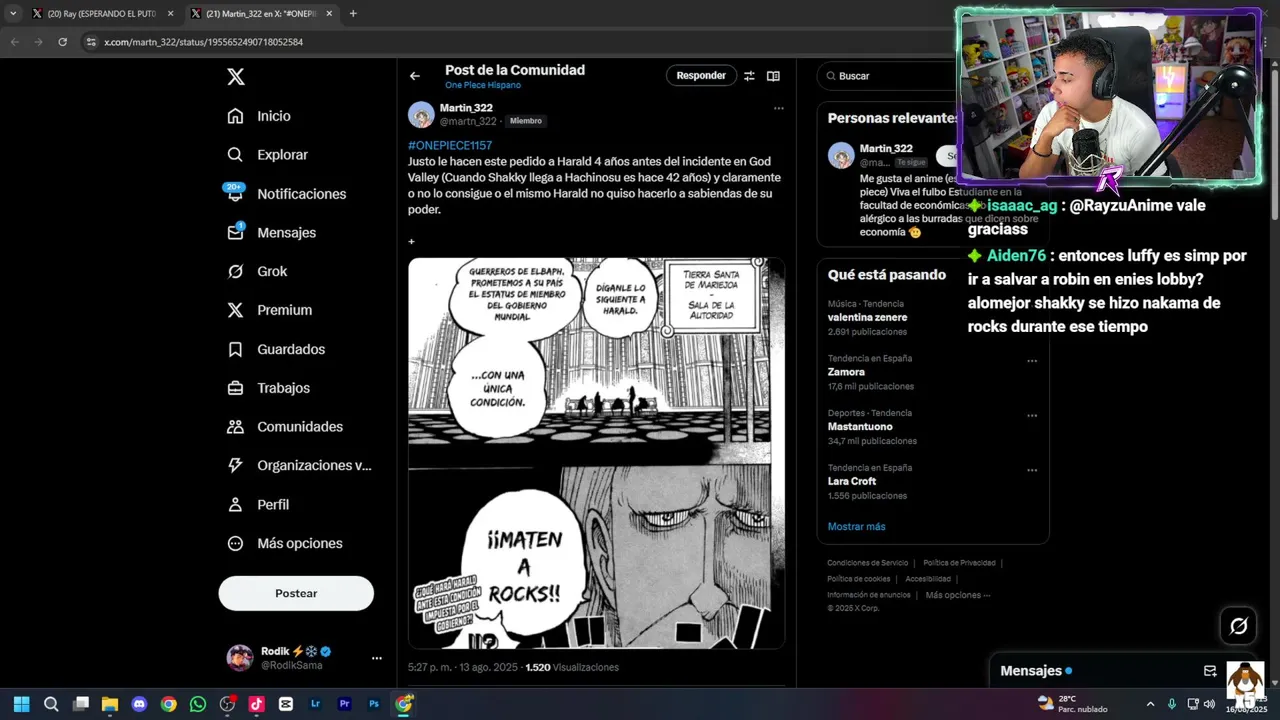Open Condiciones de Servicio footer link
The height and width of the screenshot is (720, 1280).
(867, 563)
